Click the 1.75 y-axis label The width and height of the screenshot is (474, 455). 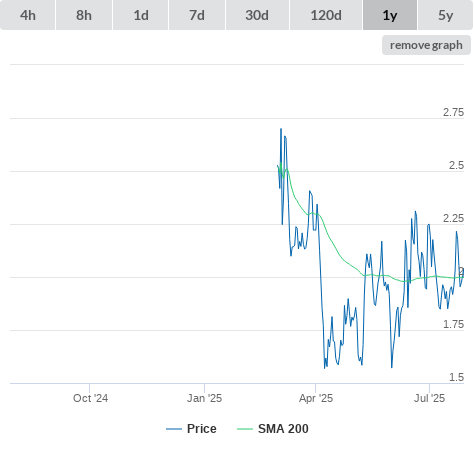453,324
